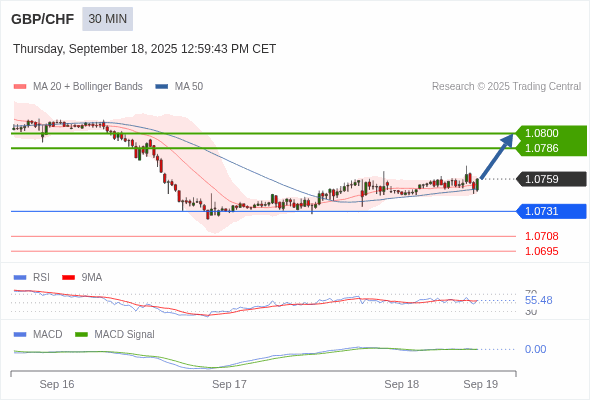
Task: Click the GBP/CHF pair title
Action: (x=43, y=19)
